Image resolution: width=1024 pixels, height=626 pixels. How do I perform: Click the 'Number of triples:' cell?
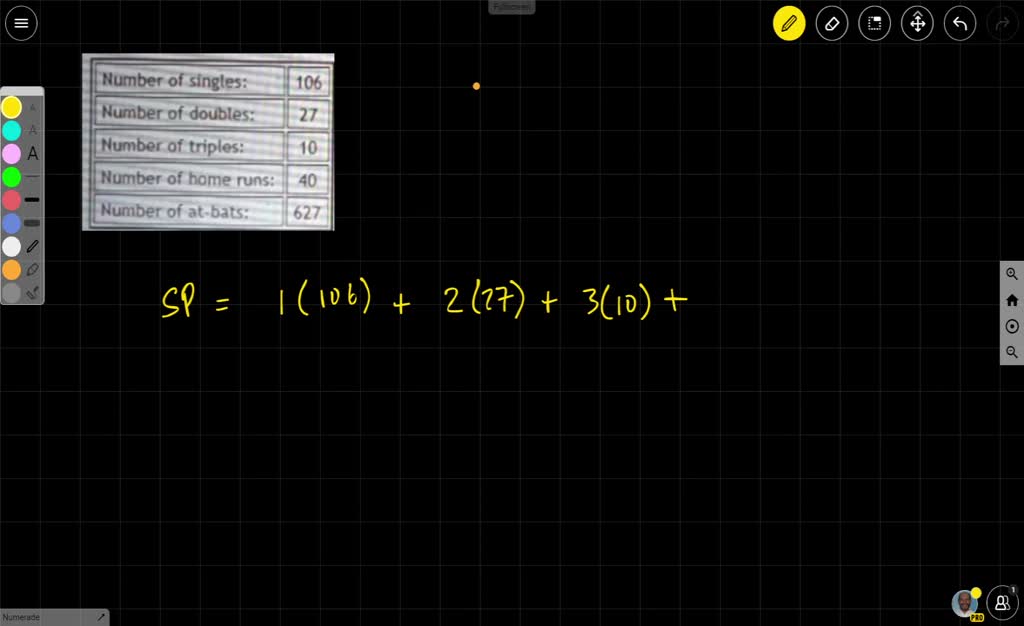point(189,146)
